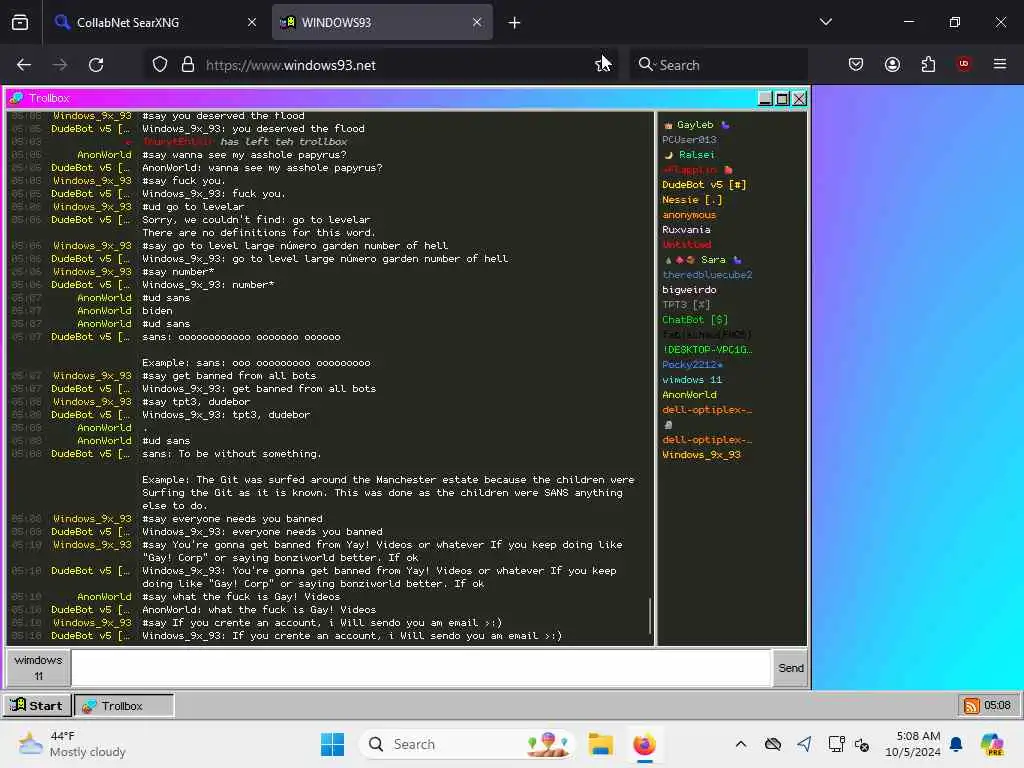Select Trollbox in Windows93 taskbar
Image resolution: width=1024 pixels, height=768 pixels.
pyautogui.click(x=123, y=705)
